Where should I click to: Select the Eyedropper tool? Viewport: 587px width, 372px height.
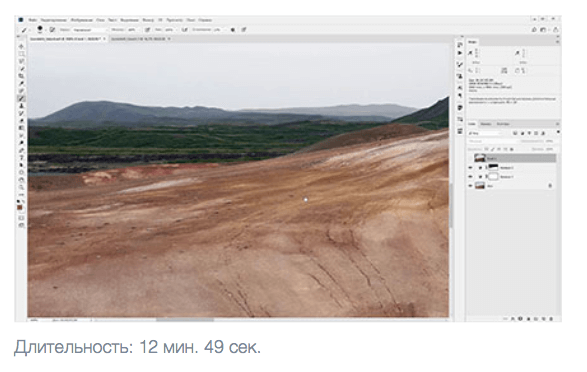(x=21, y=83)
